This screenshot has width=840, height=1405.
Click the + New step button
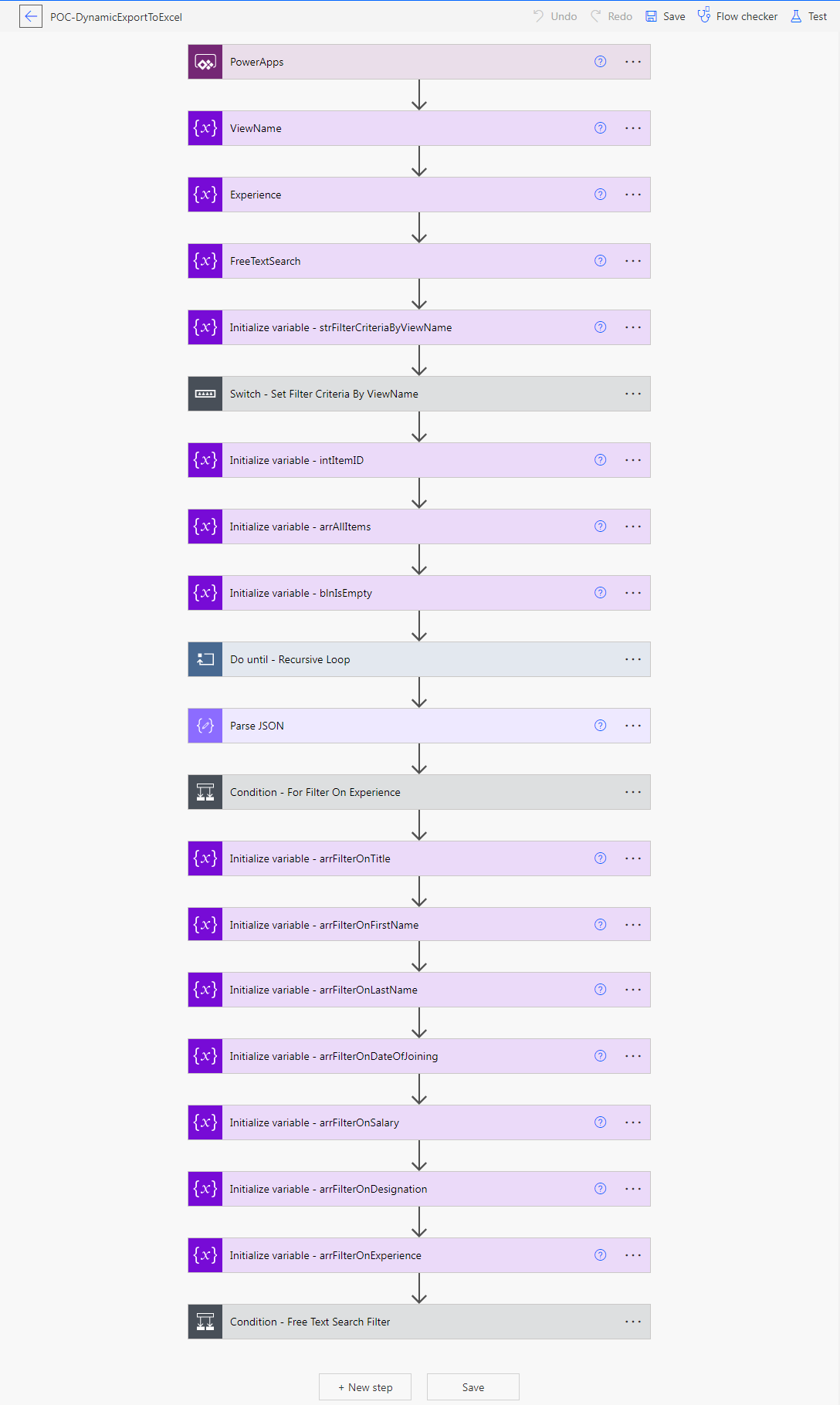365,1387
